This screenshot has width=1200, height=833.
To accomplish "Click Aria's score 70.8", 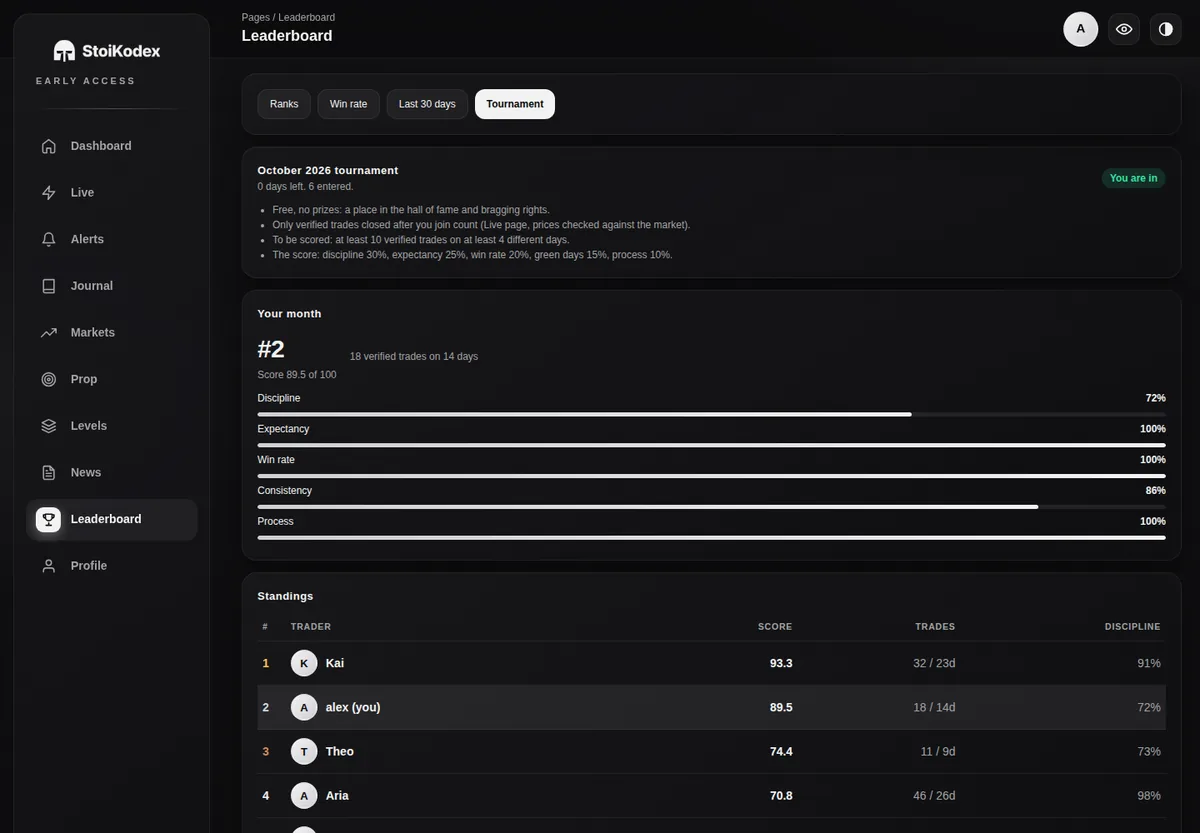I will pyautogui.click(x=781, y=796).
